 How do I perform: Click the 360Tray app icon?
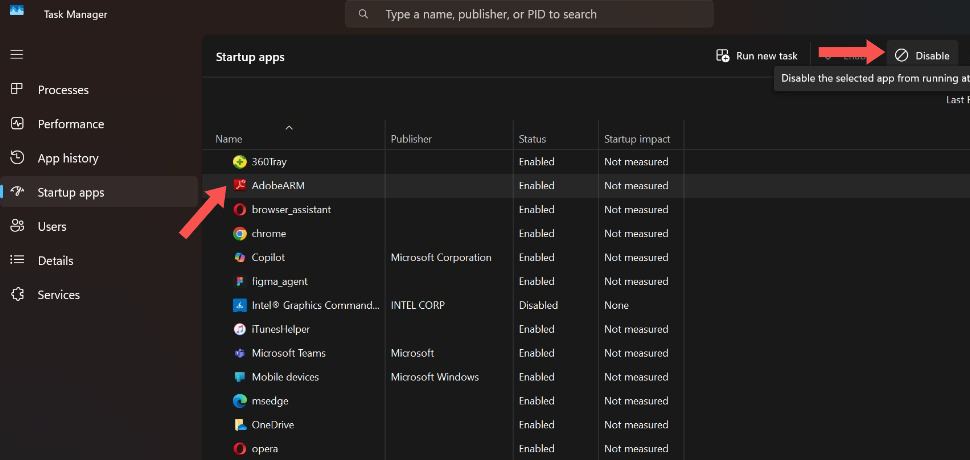(x=240, y=162)
